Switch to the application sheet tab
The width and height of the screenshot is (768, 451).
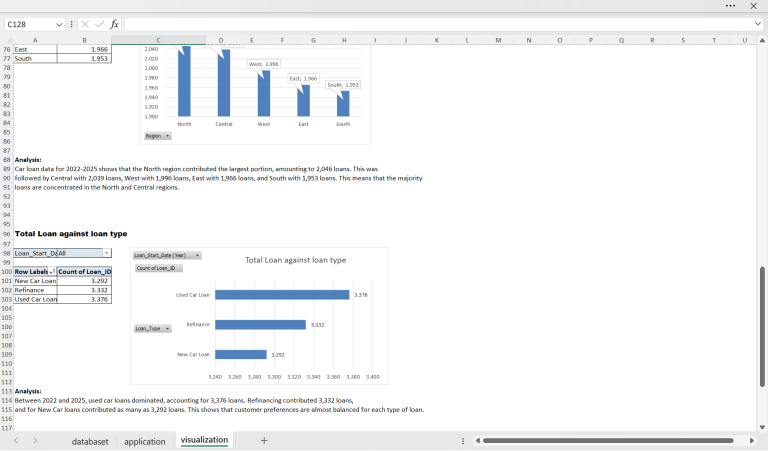(x=145, y=441)
